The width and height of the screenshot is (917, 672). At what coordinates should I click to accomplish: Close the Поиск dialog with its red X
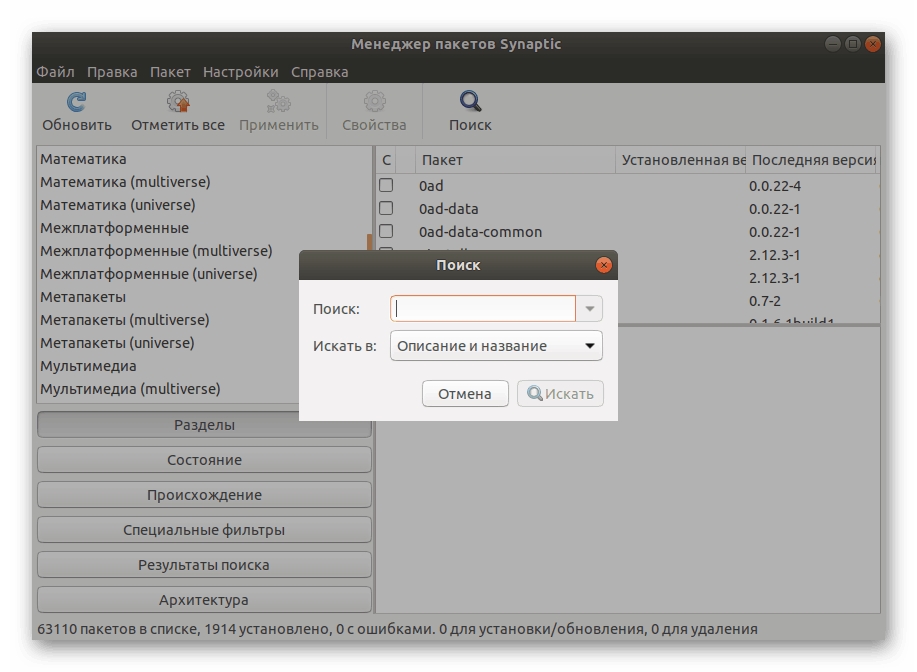[604, 265]
